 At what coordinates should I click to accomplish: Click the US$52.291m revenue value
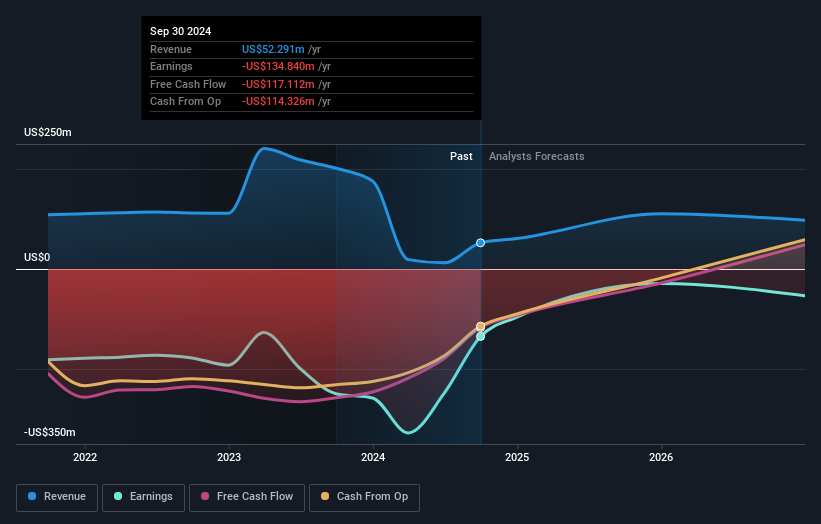coord(273,49)
